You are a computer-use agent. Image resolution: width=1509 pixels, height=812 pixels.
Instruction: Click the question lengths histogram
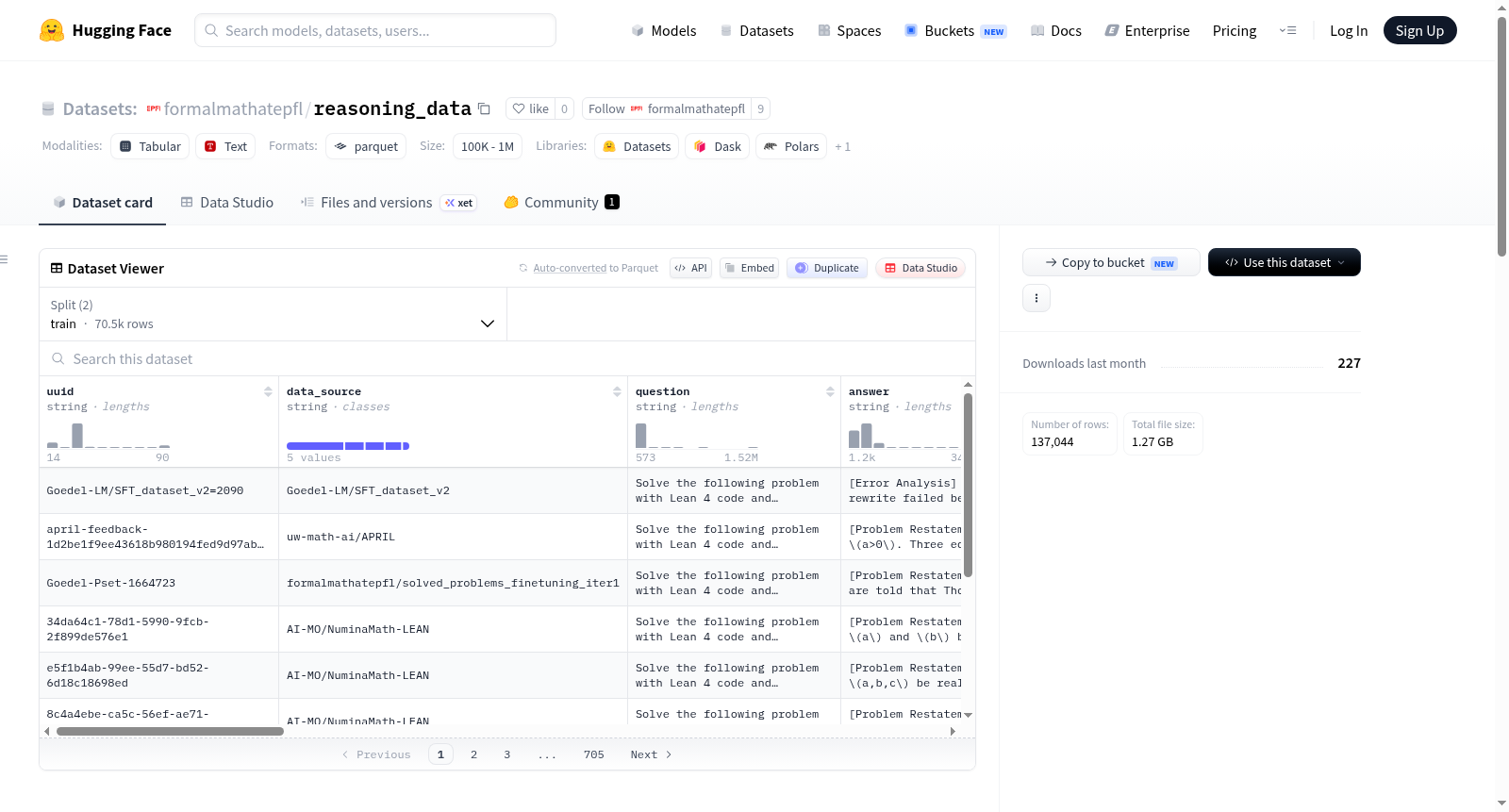697,435
